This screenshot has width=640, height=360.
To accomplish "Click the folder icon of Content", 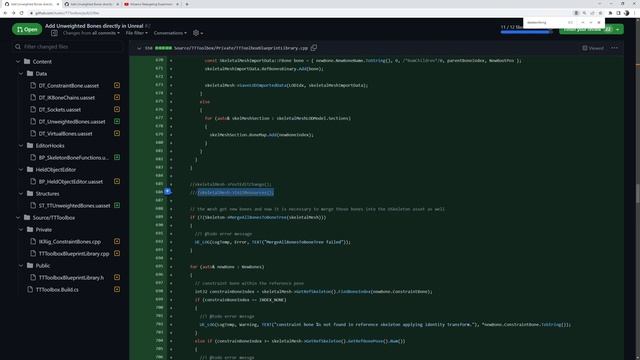I will pos(27,62).
